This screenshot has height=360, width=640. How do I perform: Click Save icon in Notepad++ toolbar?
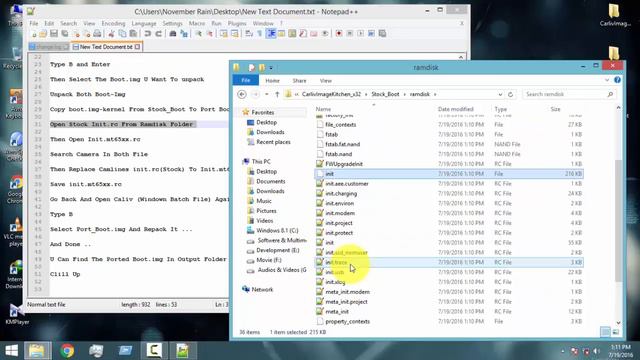(x=53, y=33)
